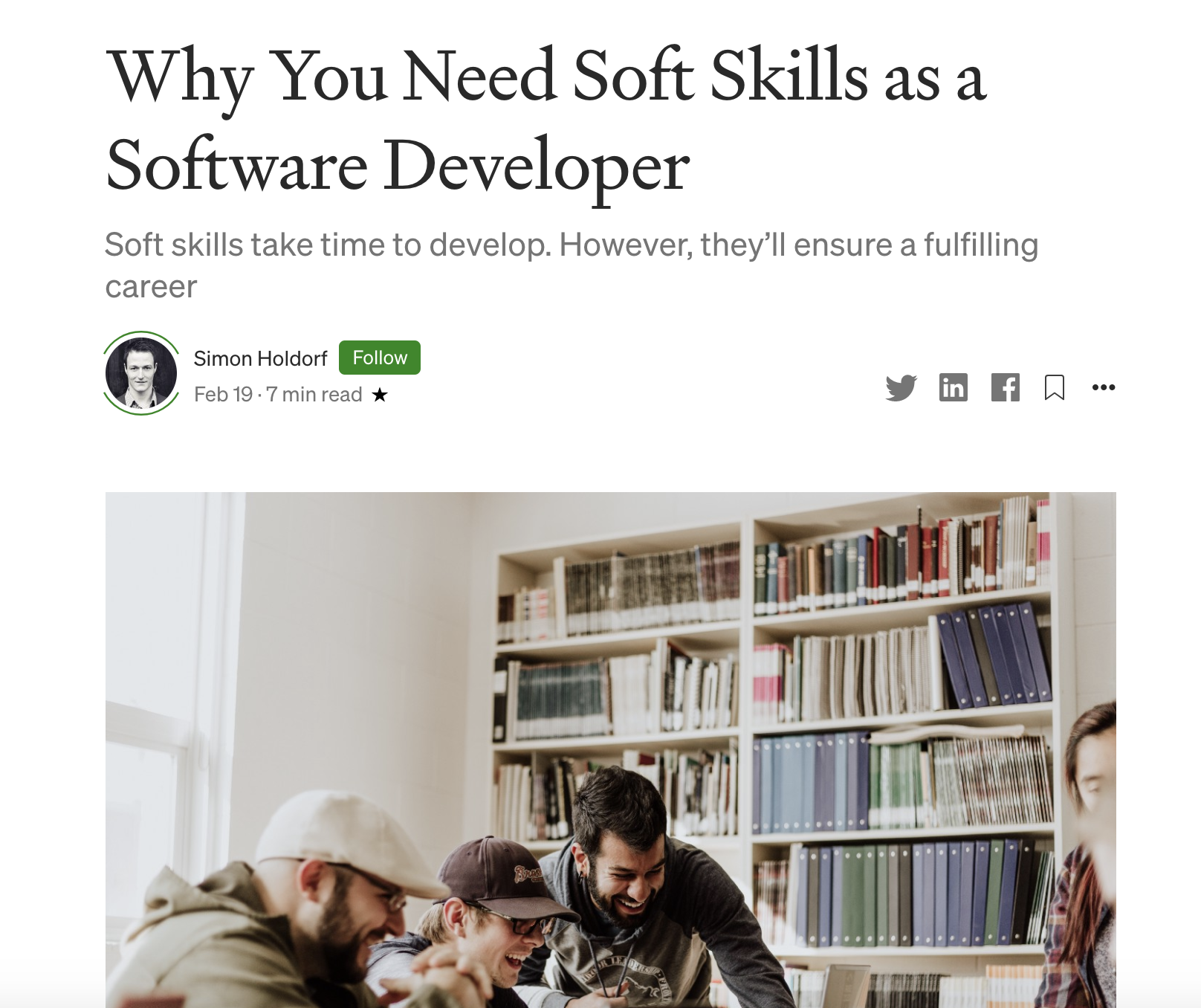Click the article title heading
1201x1008 pixels.
[546, 120]
